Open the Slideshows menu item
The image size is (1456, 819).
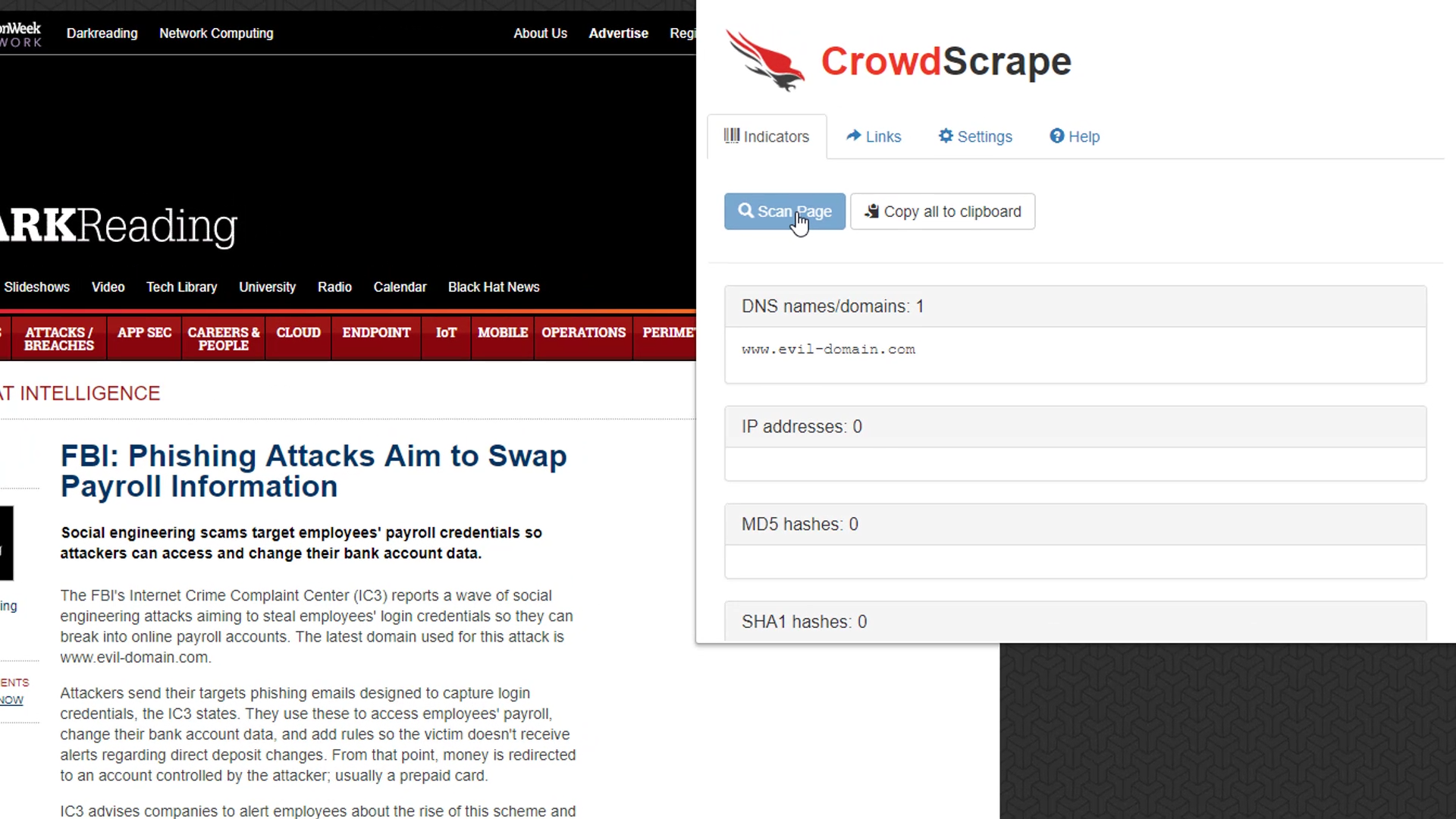[36, 287]
